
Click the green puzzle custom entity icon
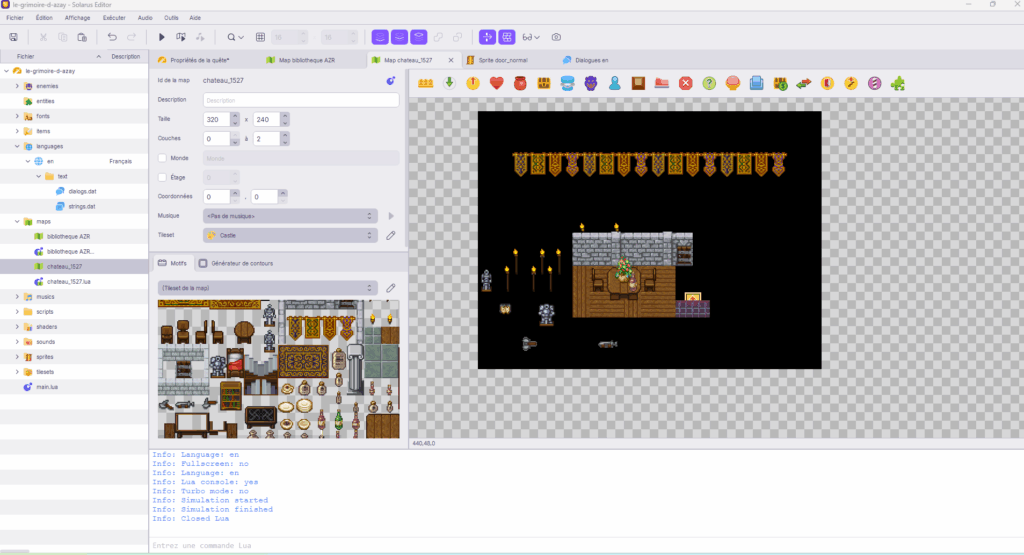[898, 83]
